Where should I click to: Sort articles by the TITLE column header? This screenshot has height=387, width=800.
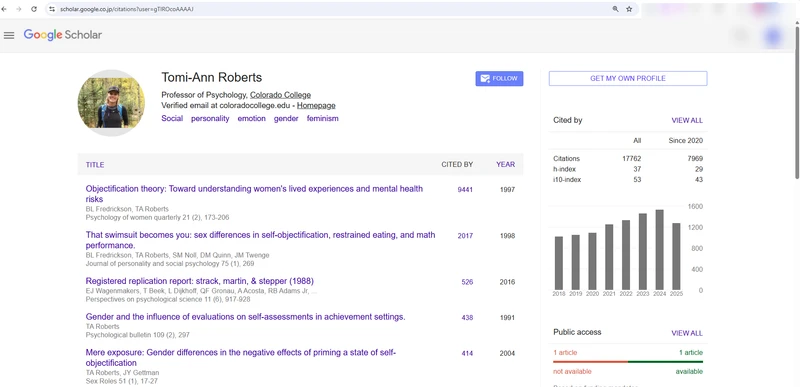[95, 165]
